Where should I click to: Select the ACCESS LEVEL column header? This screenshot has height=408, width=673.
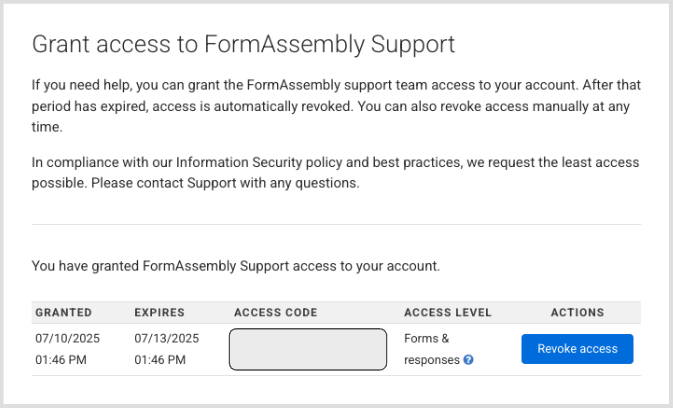447,313
